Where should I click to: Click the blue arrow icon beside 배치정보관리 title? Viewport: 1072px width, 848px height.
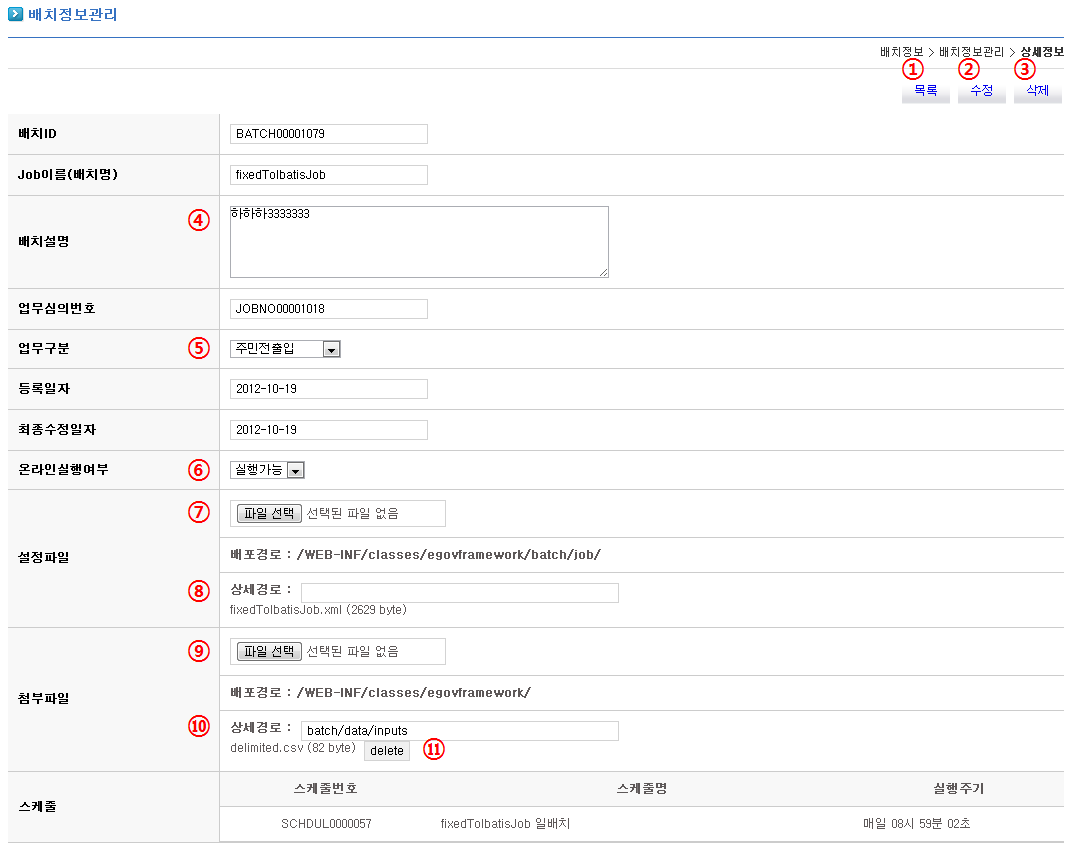pyautogui.click(x=15, y=15)
